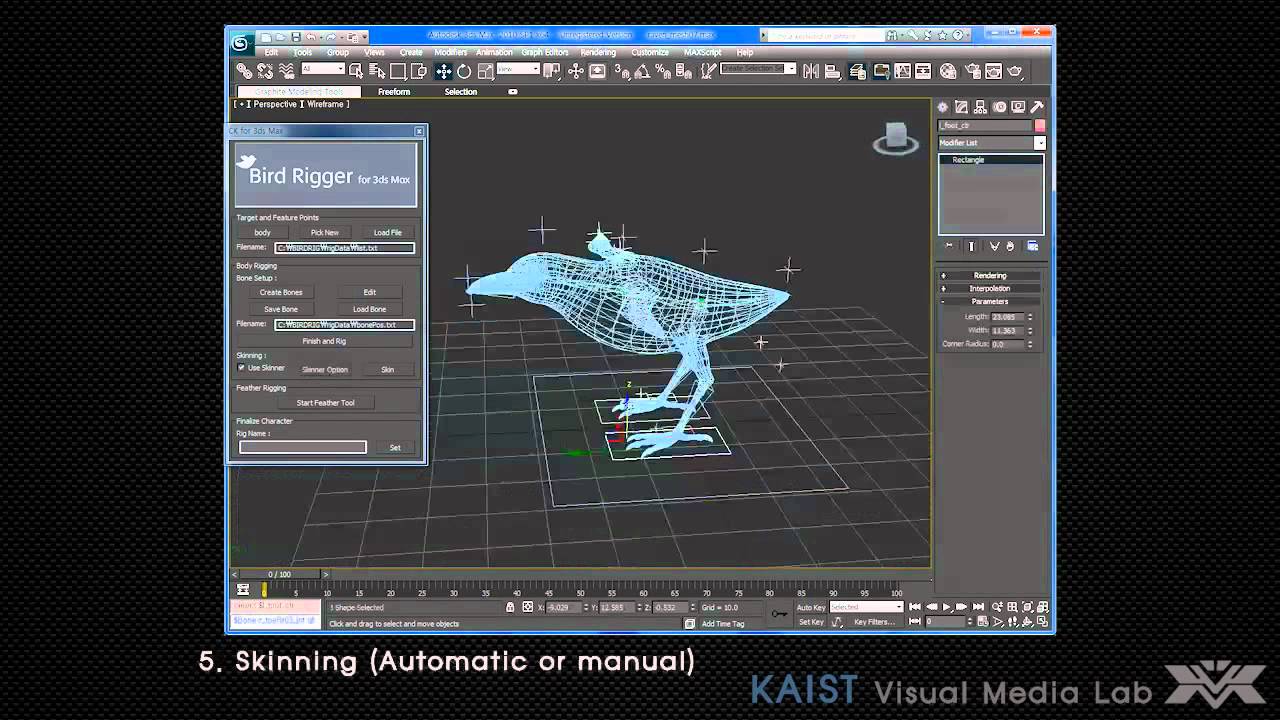Open the selection filter All dropdown
This screenshot has width=1280, height=720.
coord(323,69)
